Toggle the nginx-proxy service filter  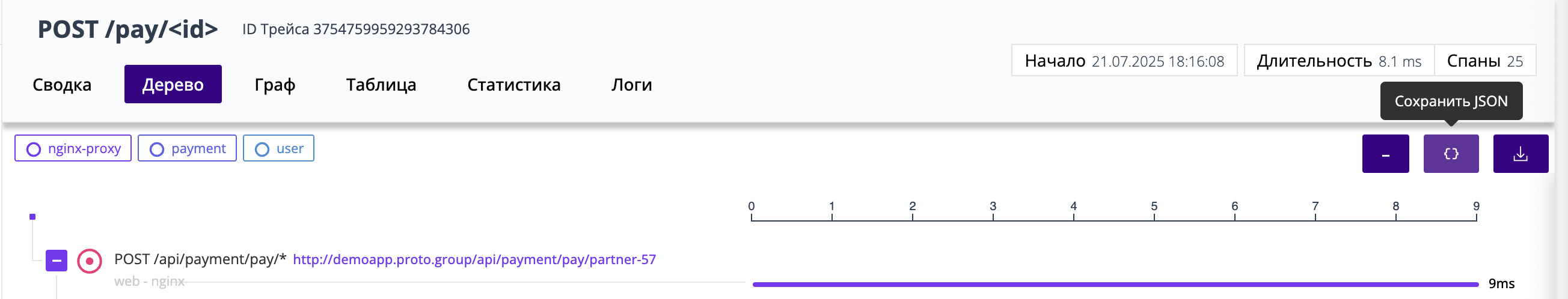(x=73, y=148)
